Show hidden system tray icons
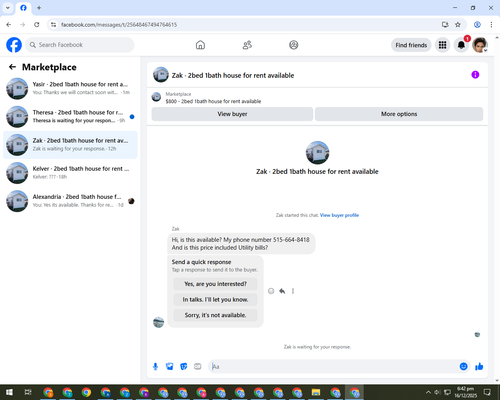Viewport: 500px width, 400px height. [428, 392]
